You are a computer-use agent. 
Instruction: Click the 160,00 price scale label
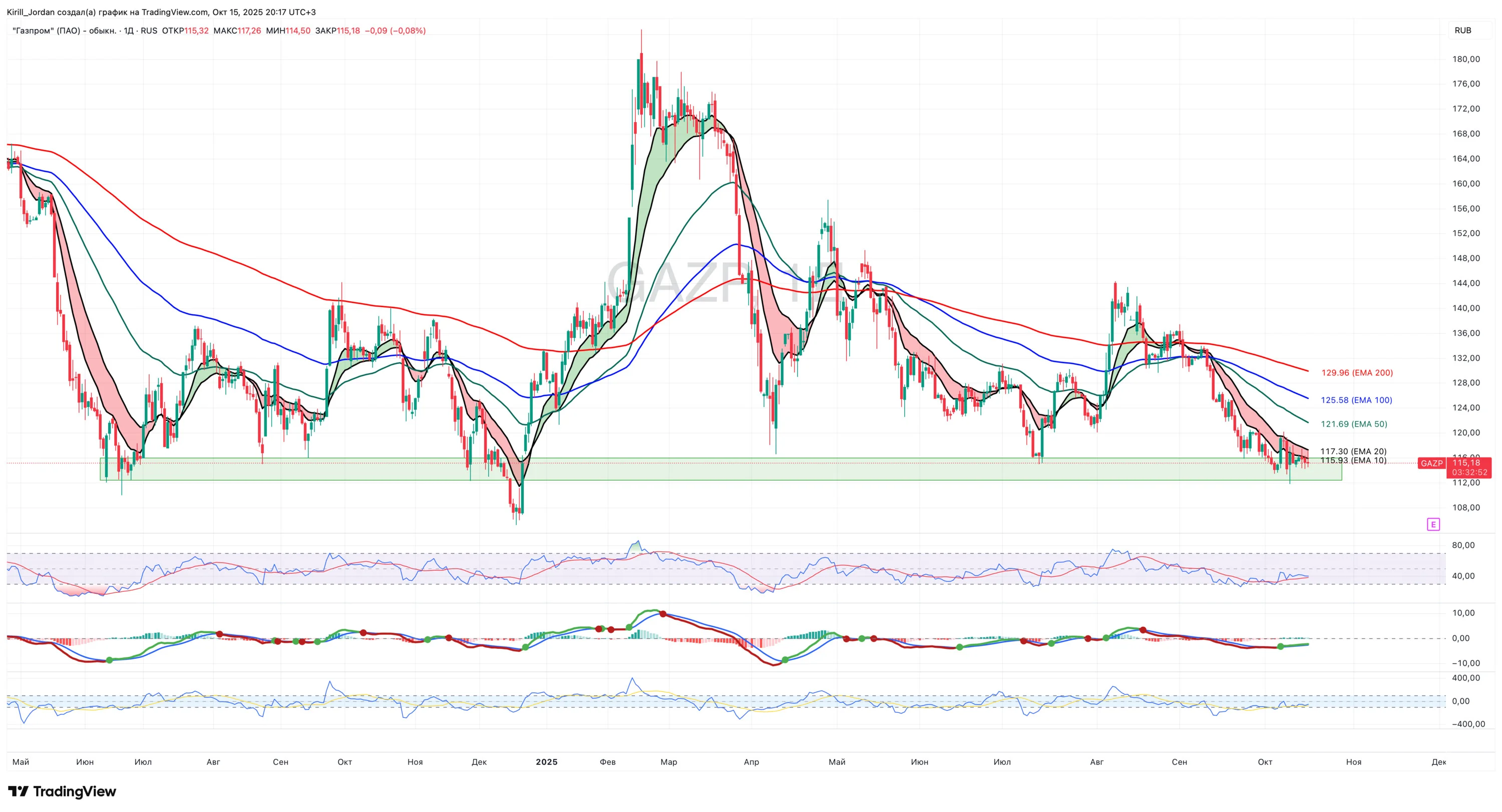coord(1466,184)
